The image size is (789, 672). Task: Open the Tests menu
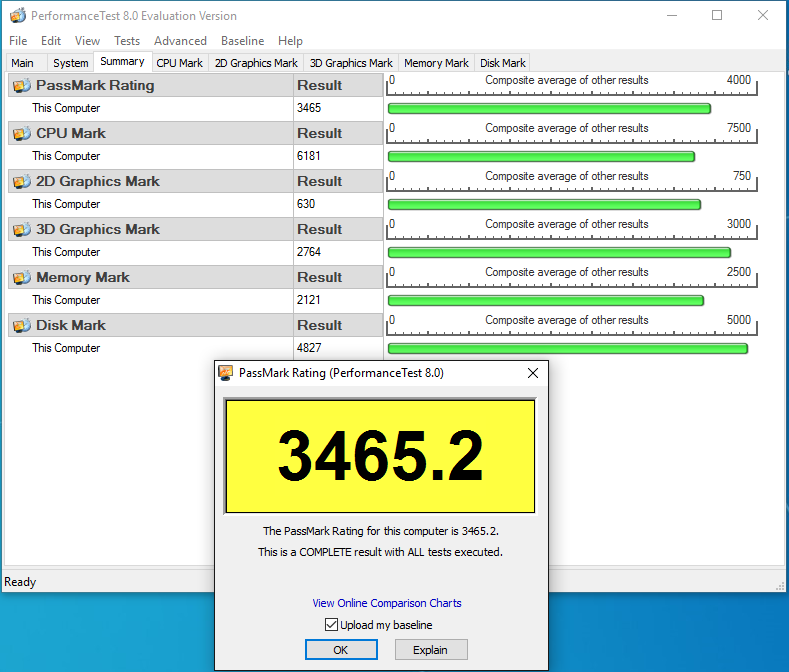[127, 41]
